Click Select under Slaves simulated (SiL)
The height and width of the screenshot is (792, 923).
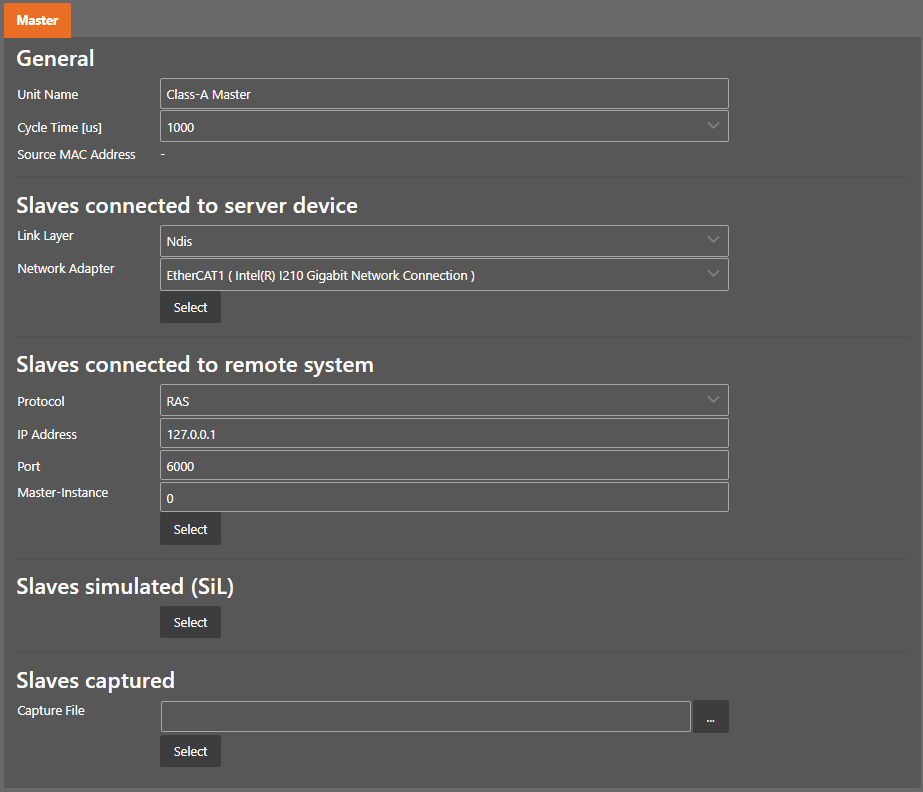coord(190,622)
